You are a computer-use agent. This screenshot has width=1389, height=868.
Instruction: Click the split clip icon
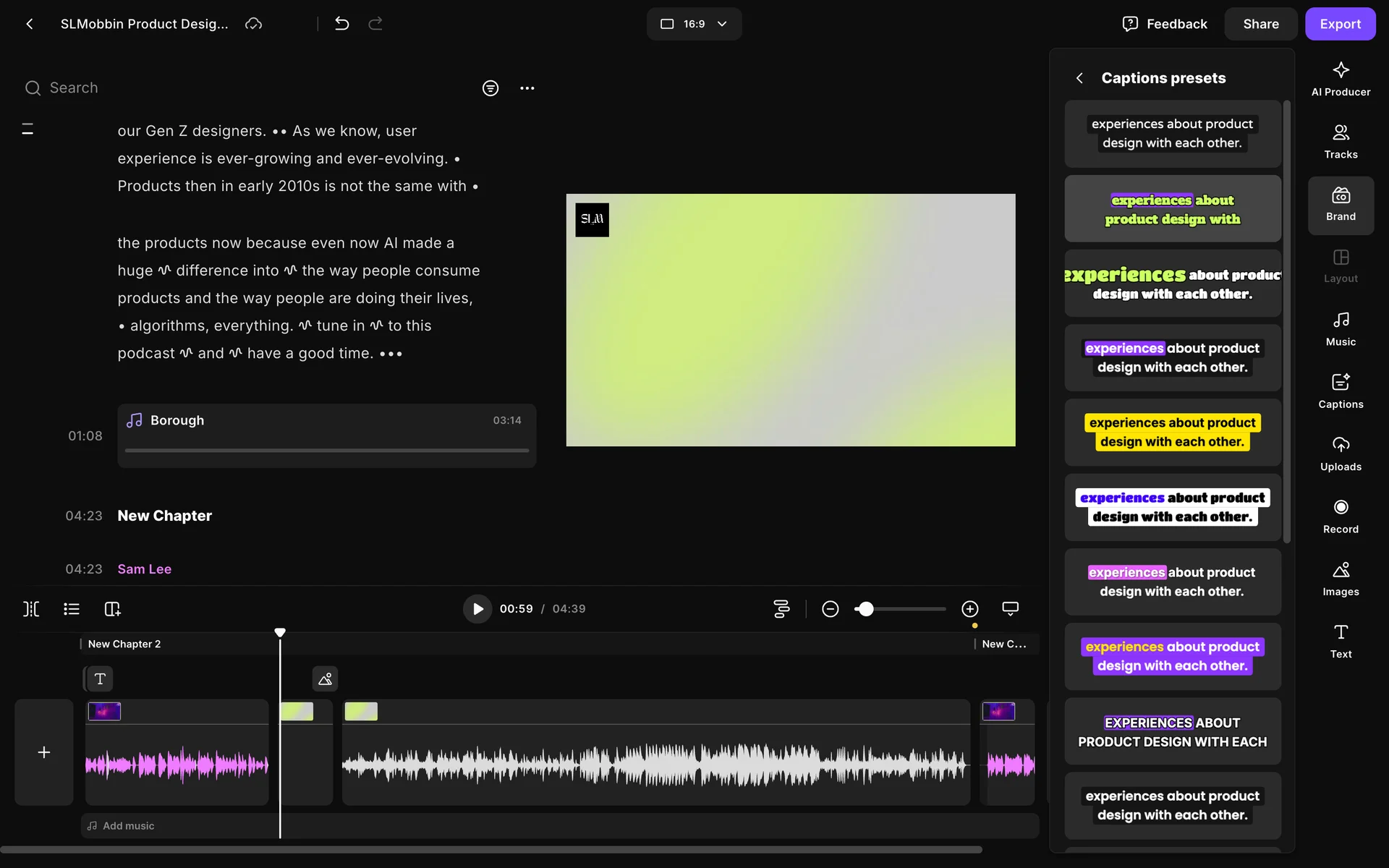(31, 609)
